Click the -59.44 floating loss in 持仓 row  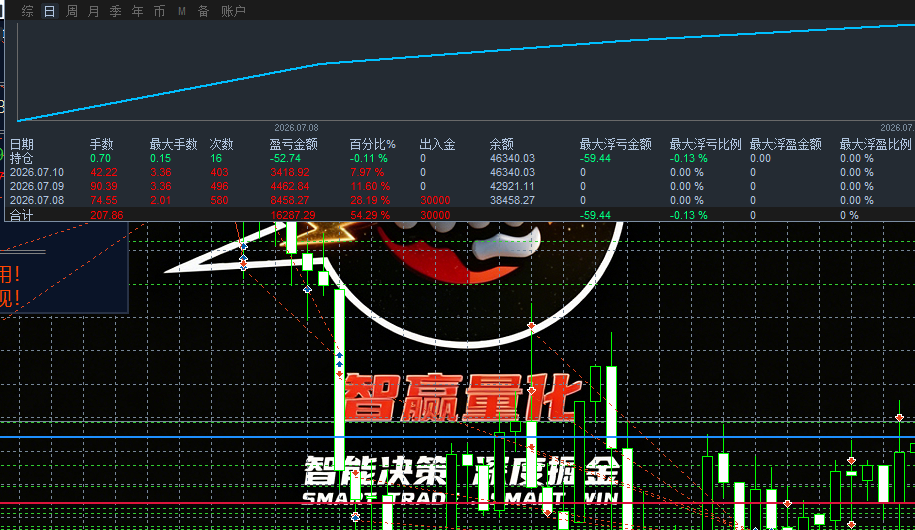595,158
